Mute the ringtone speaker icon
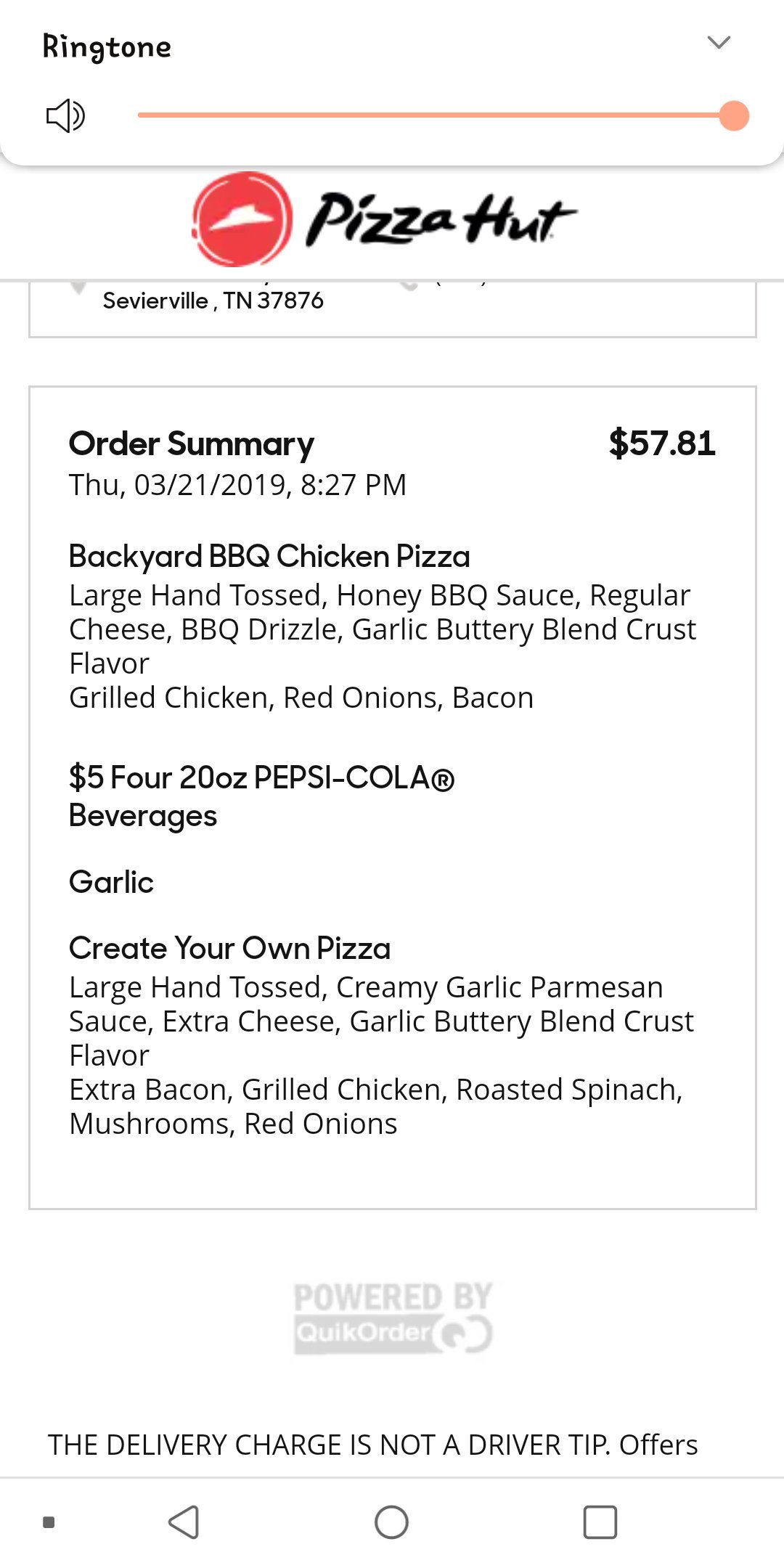 pyautogui.click(x=65, y=115)
